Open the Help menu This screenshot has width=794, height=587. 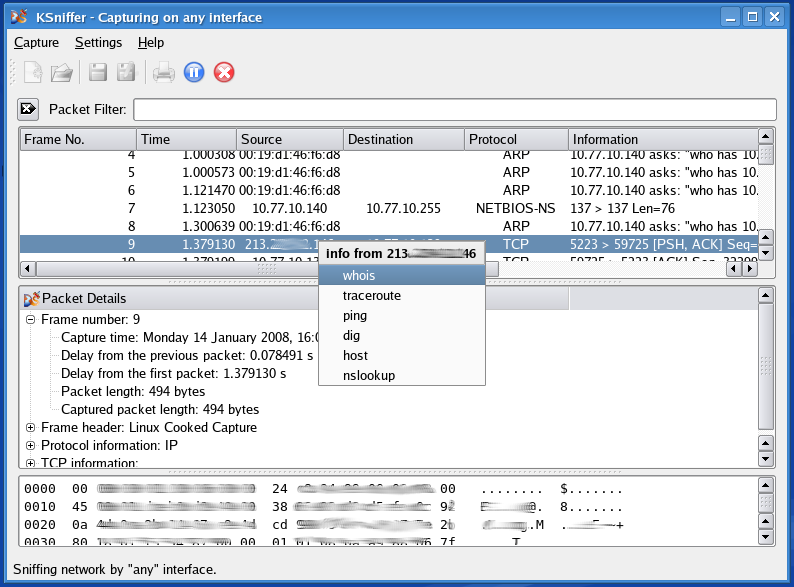point(151,43)
